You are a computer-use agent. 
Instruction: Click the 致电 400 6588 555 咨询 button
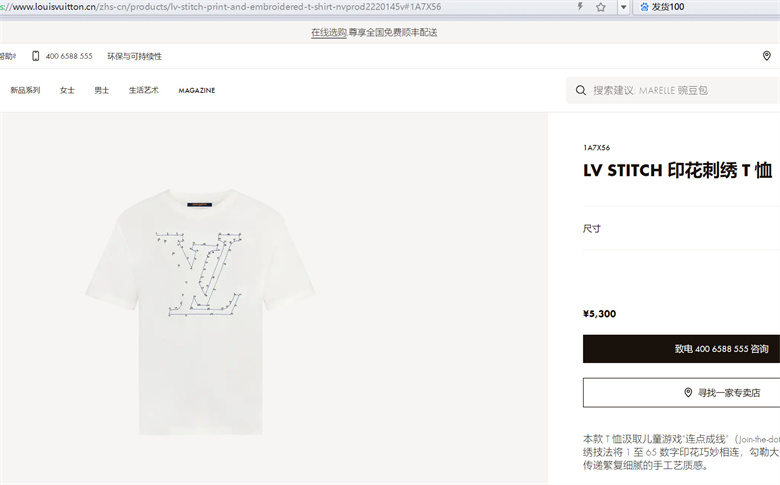point(682,349)
